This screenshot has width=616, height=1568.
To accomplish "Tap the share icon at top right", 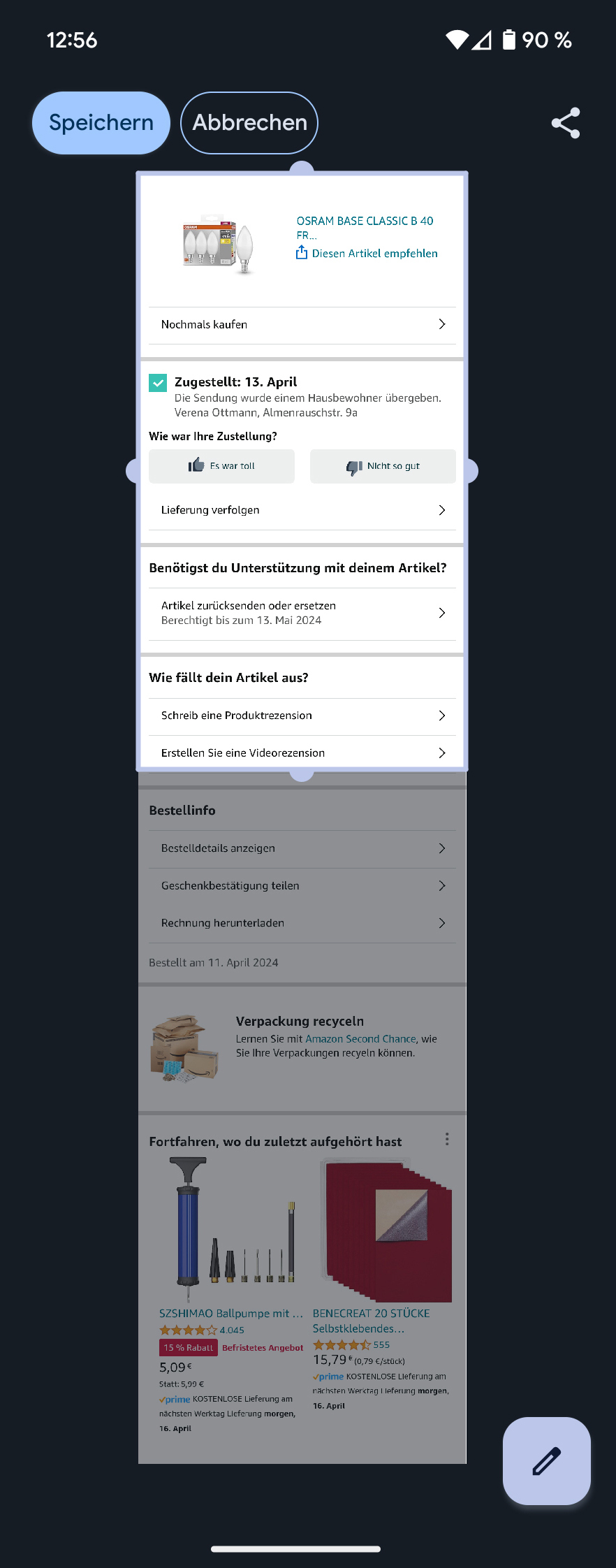I will 566,123.
